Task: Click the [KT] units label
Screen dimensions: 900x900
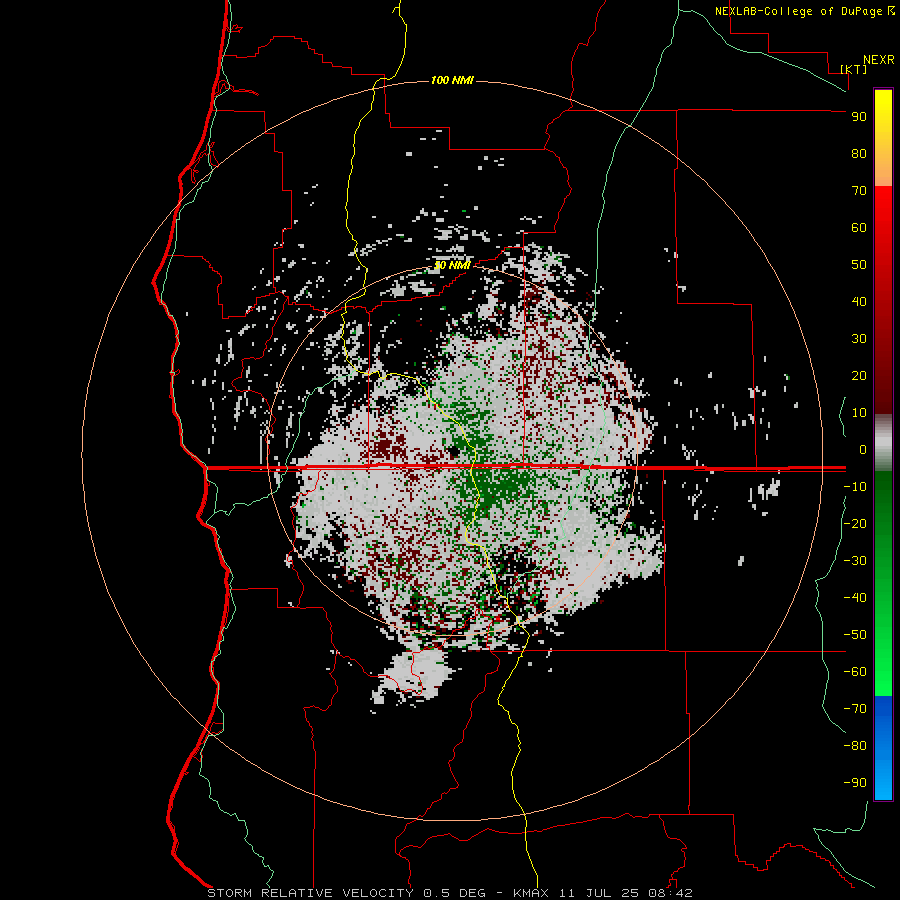Action: [854, 69]
